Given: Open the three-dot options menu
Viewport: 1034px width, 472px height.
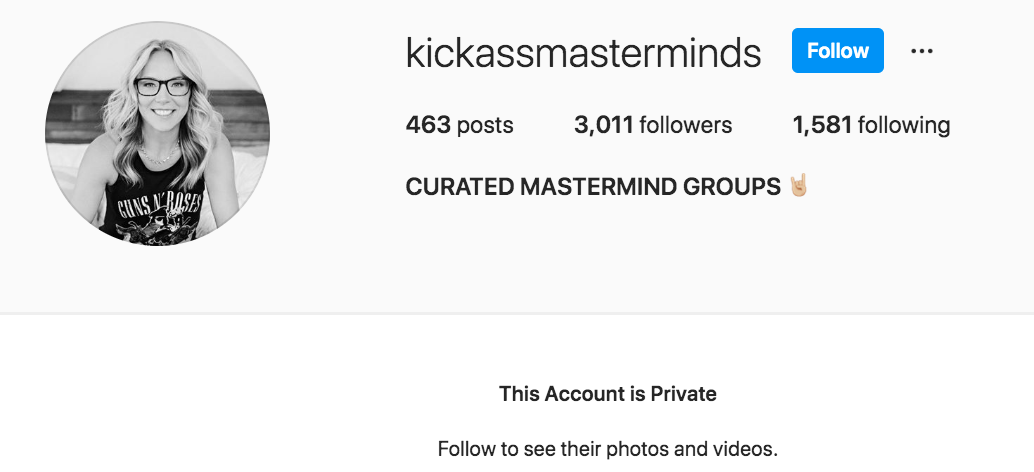Looking at the screenshot, I should 921,51.
